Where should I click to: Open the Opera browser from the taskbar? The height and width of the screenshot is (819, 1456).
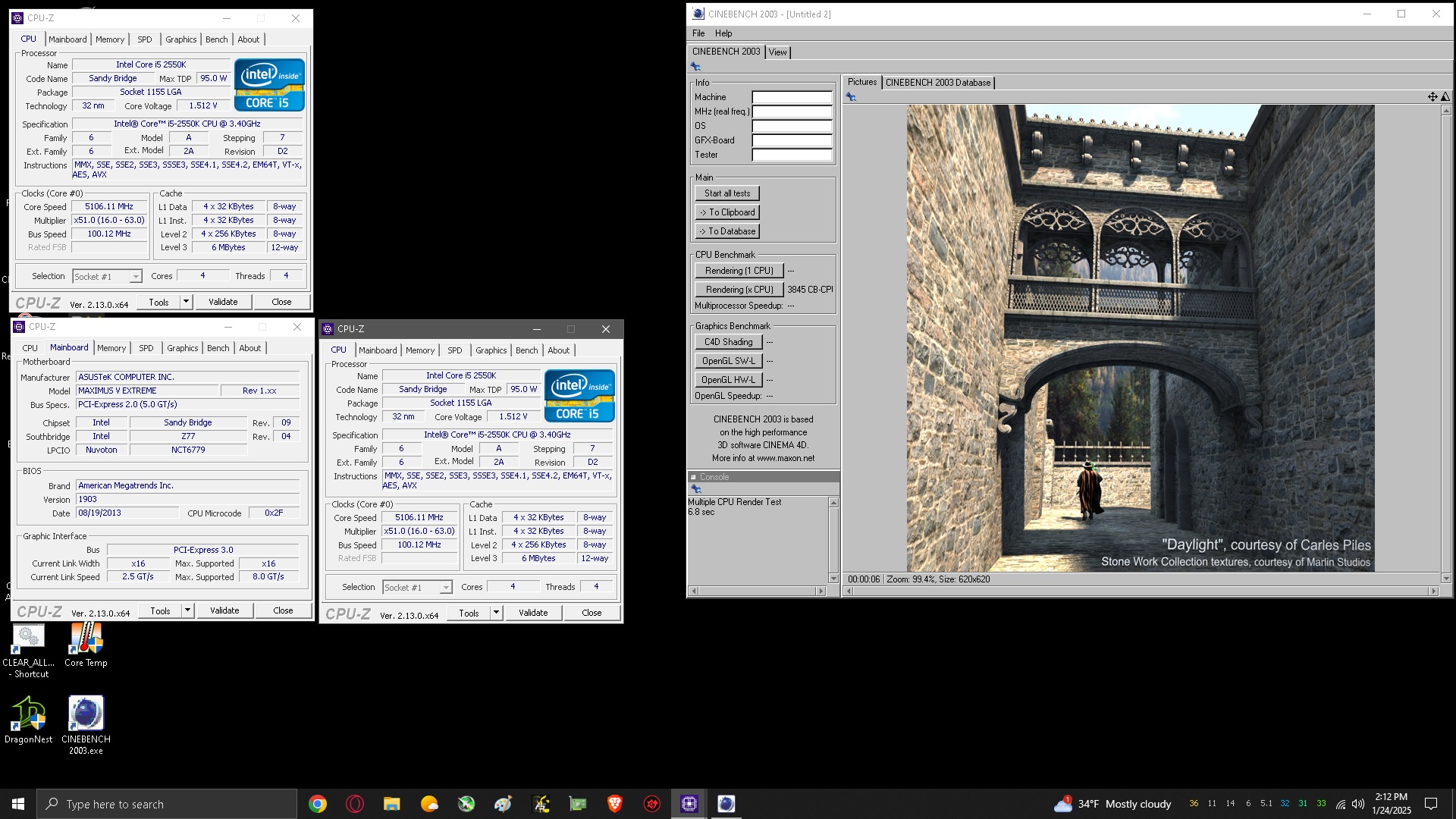(x=354, y=804)
